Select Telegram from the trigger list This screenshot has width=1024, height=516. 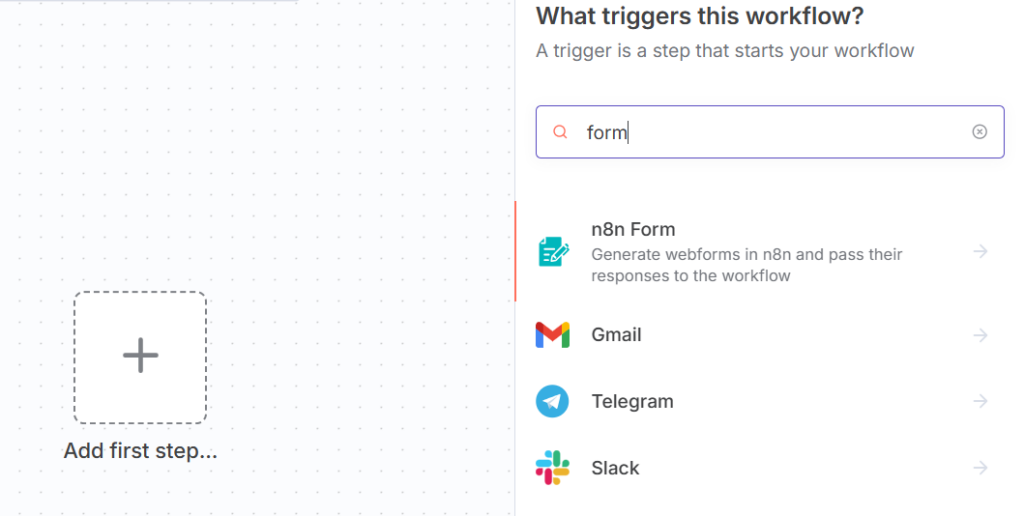point(632,401)
